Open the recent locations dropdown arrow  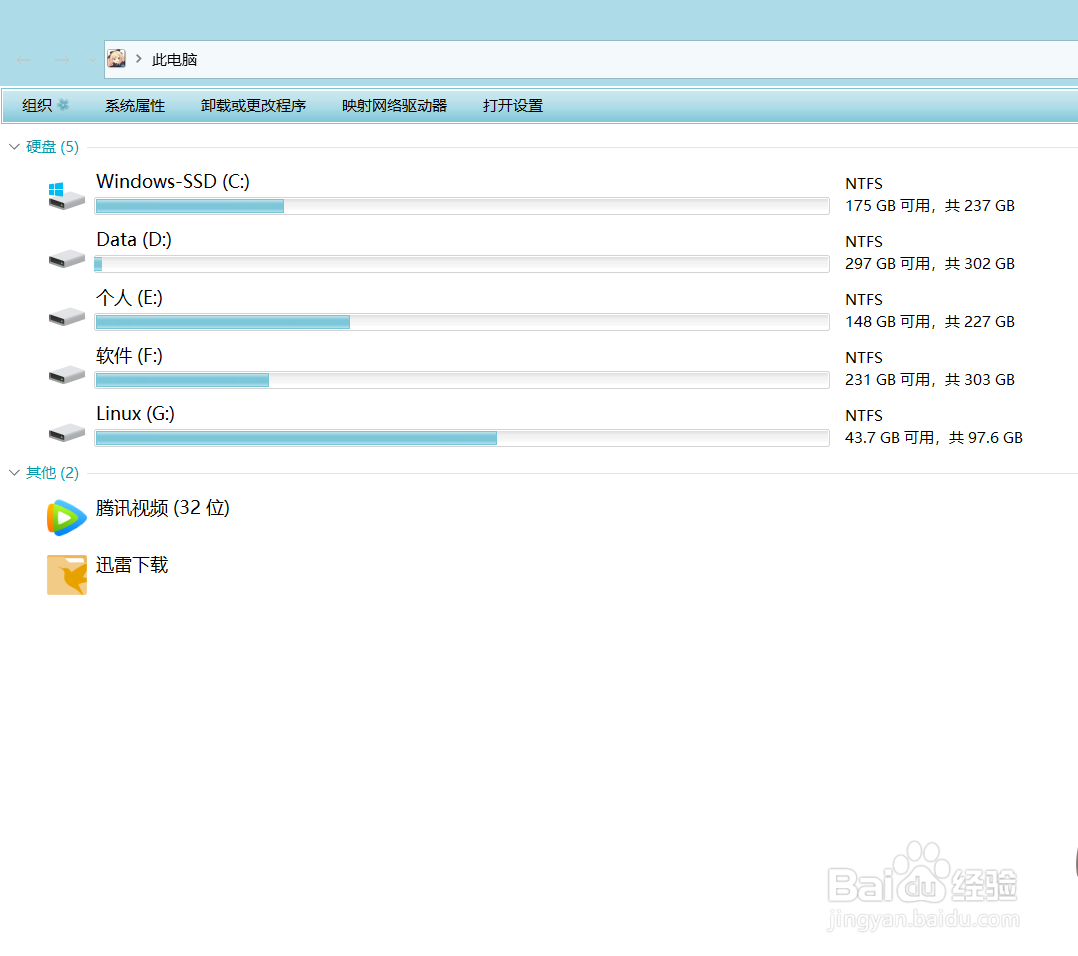coord(91,60)
